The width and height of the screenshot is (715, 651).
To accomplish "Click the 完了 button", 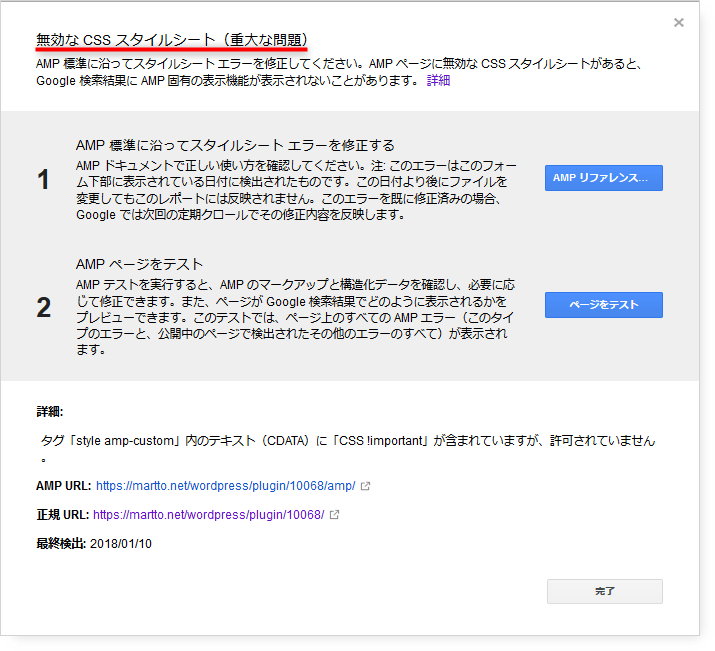I will 604,591.
